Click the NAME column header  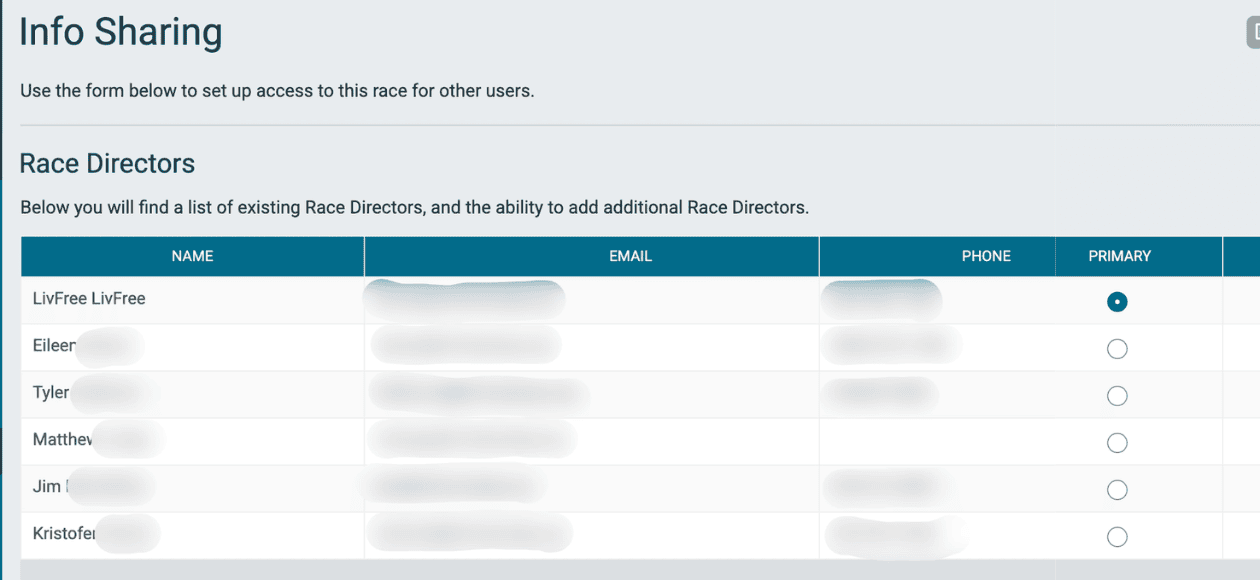[x=192, y=256]
